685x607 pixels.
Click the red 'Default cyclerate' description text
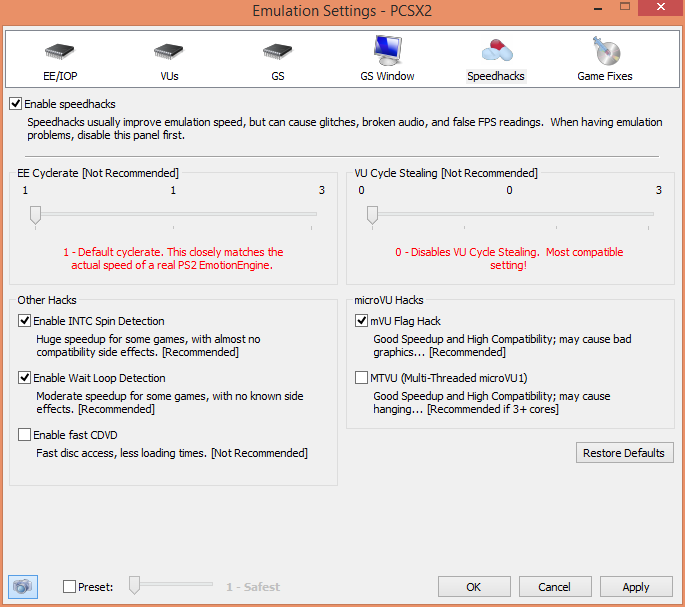pyautogui.click(x=173, y=258)
